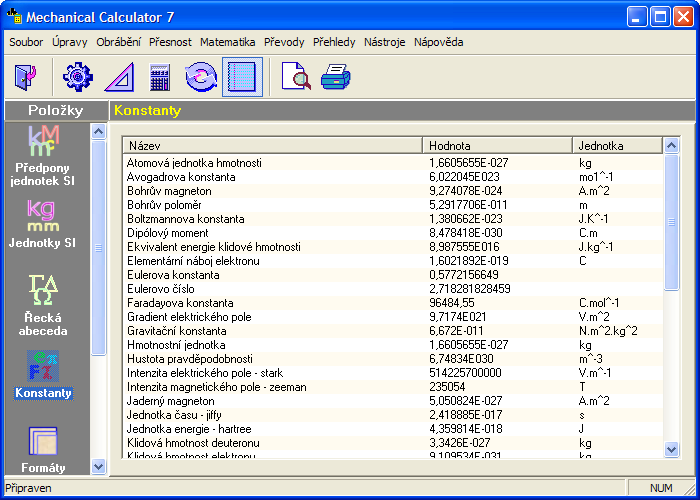Open the Obrábění menu
700x500 pixels.
coord(118,42)
